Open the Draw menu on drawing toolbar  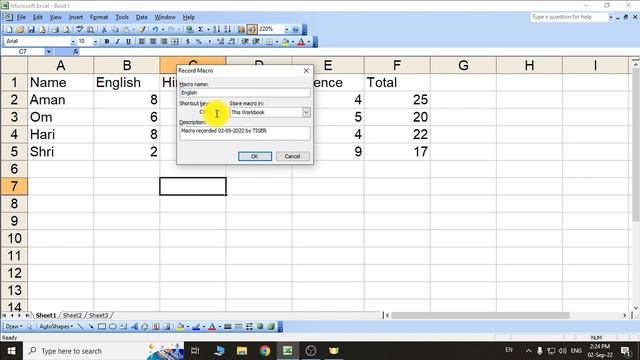pos(14,327)
